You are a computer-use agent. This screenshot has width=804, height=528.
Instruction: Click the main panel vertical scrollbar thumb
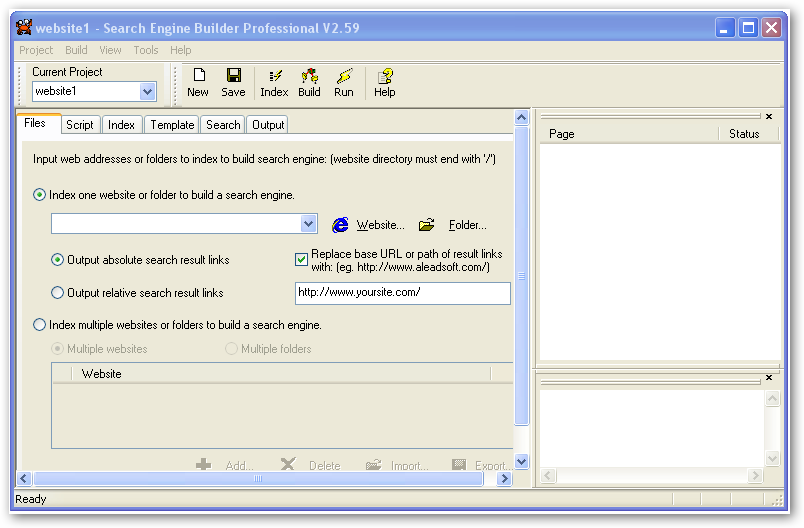pyautogui.click(x=521, y=276)
